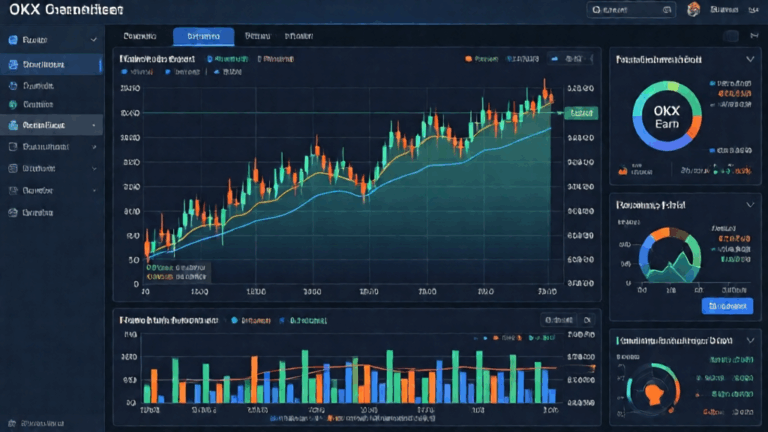This screenshot has height=432, width=768.
Task: Toggle the first blue-dot legend under the main chart title
Action: [137, 72]
